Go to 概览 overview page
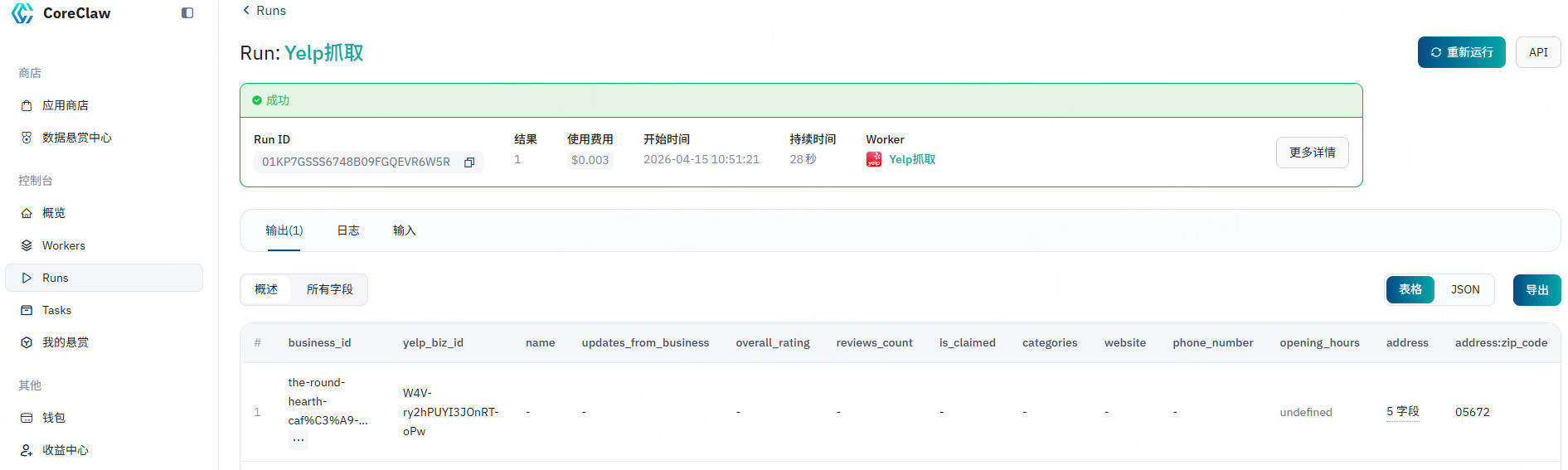Image resolution: width=1568 pixels, height=470 pixels. (54, 213)
